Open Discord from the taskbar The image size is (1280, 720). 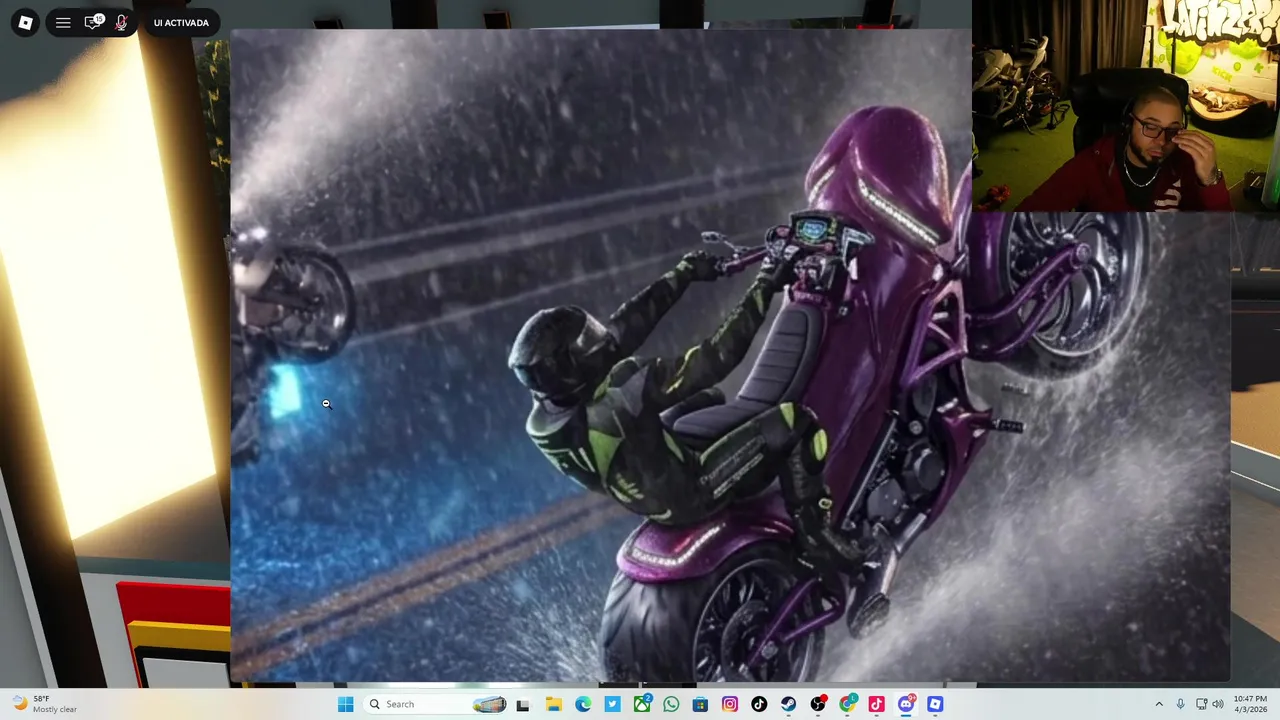click(x=906, y=704)
